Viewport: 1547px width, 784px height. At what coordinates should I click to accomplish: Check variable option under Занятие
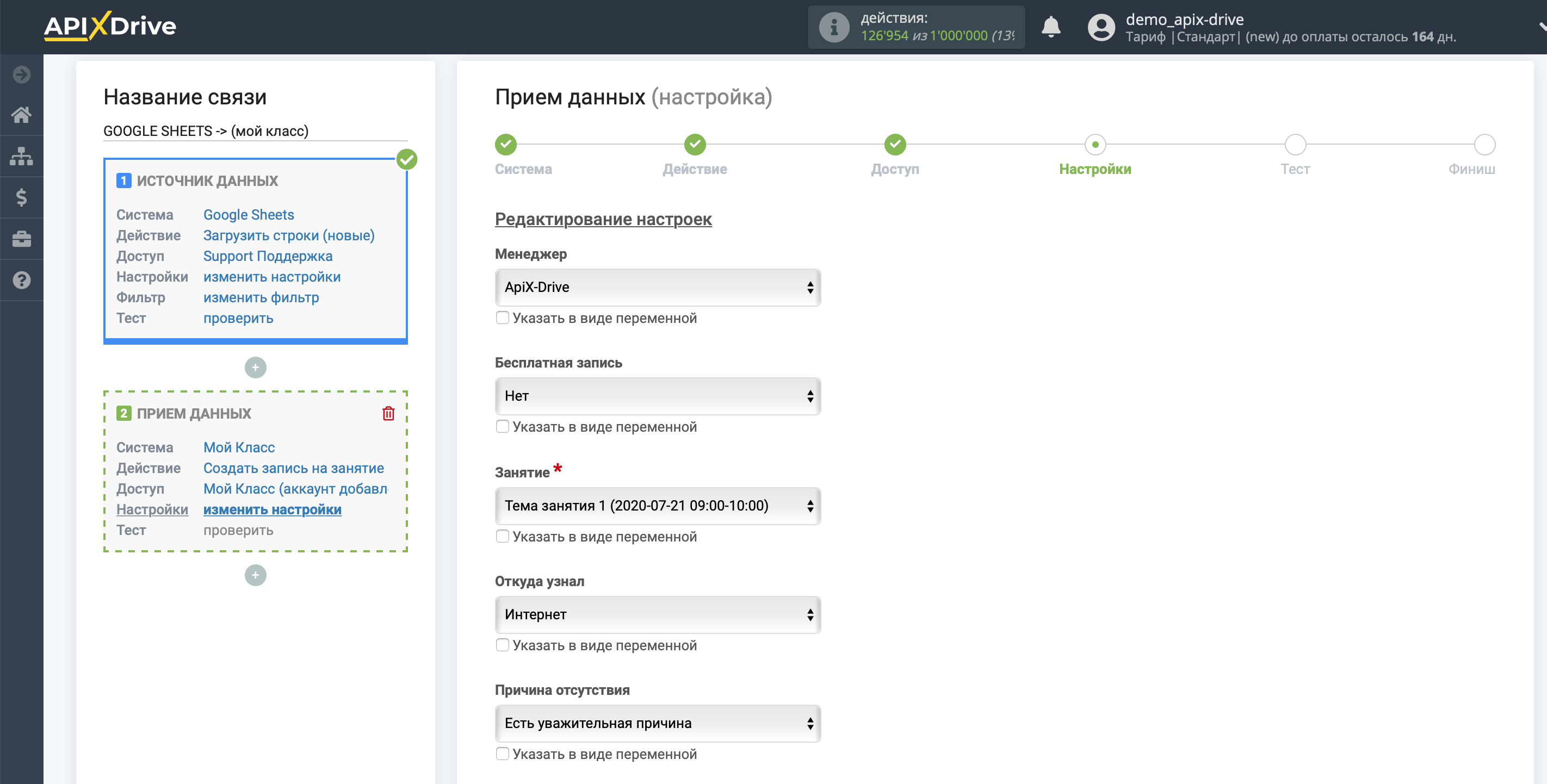point(503,536)
